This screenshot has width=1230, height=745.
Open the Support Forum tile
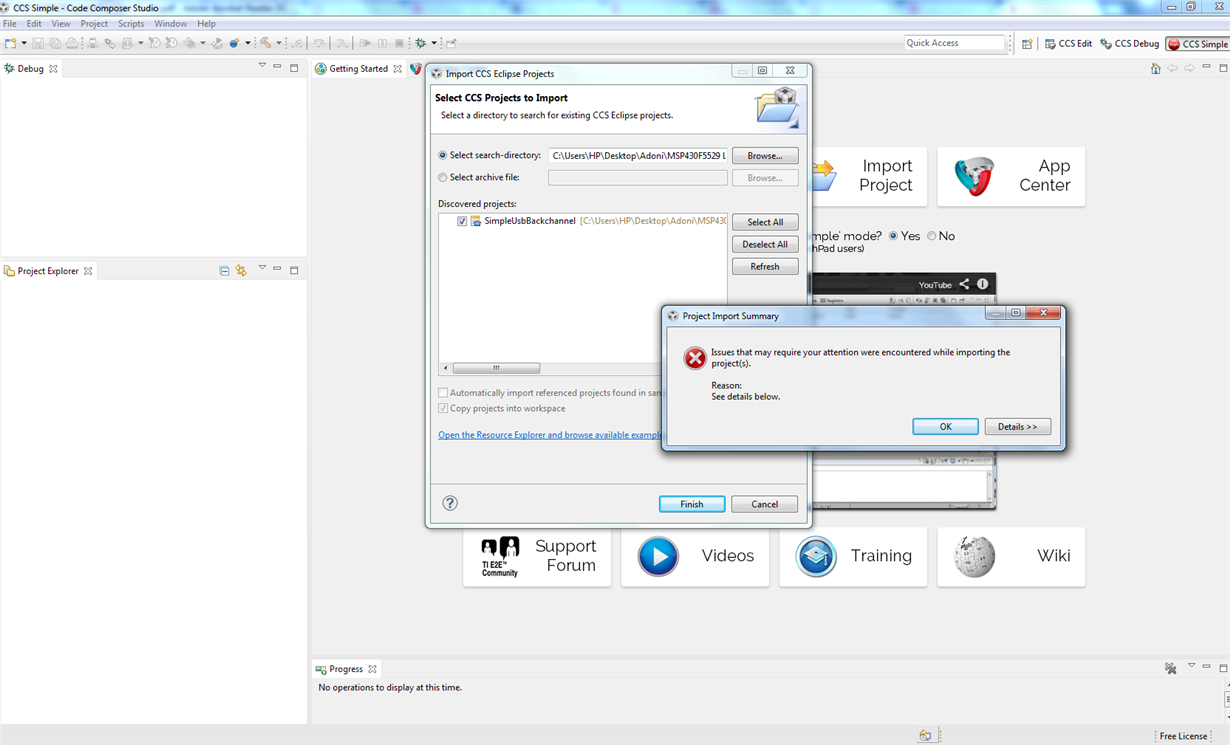(x=537, y=556)
